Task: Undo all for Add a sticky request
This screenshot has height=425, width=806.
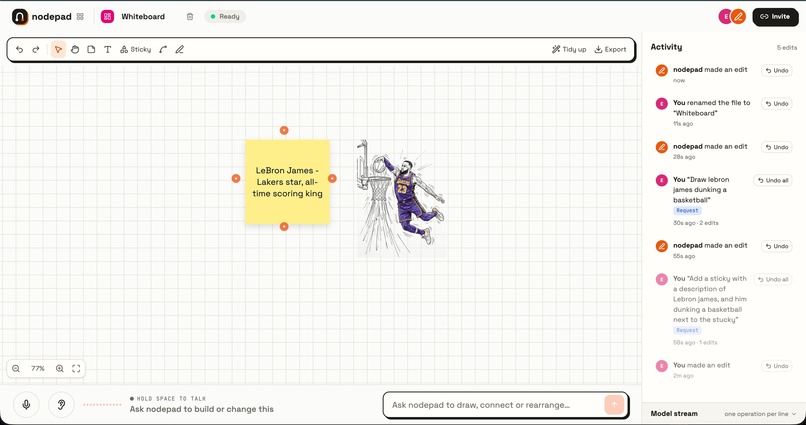Action: pyautogui.click(x=773, y=280)
